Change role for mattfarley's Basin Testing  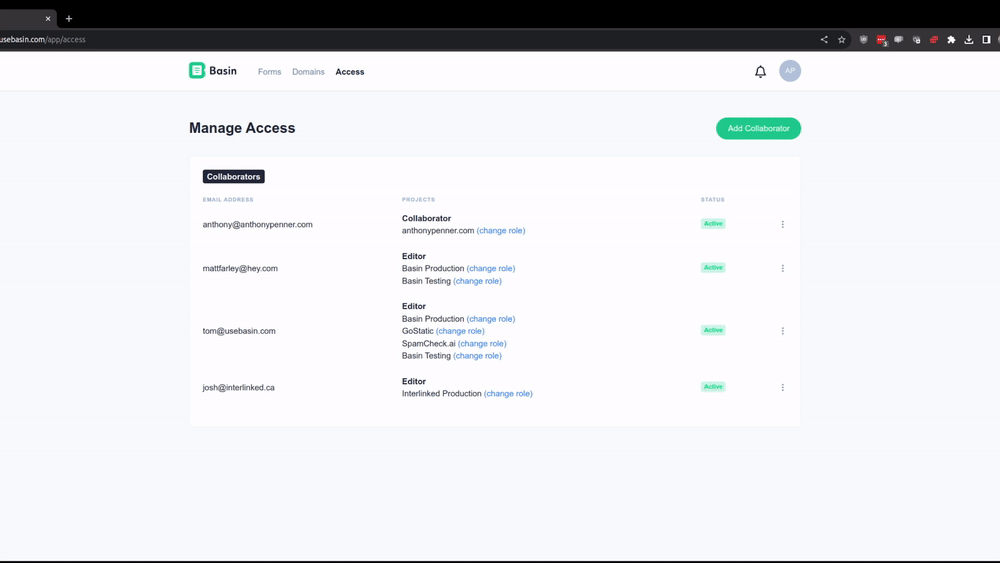[x=477, y=281]
